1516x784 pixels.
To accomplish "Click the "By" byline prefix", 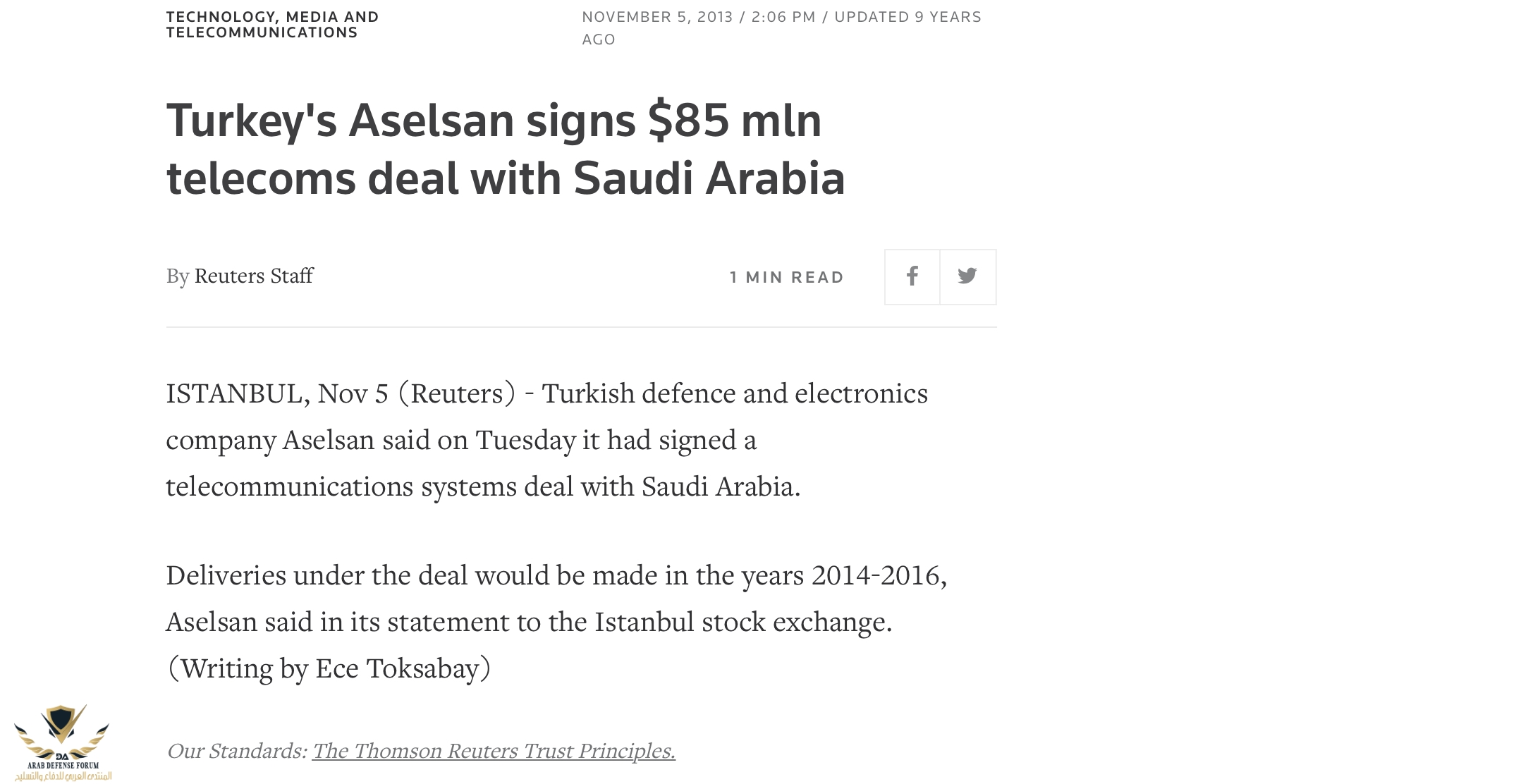I will [x=178, y=276].
